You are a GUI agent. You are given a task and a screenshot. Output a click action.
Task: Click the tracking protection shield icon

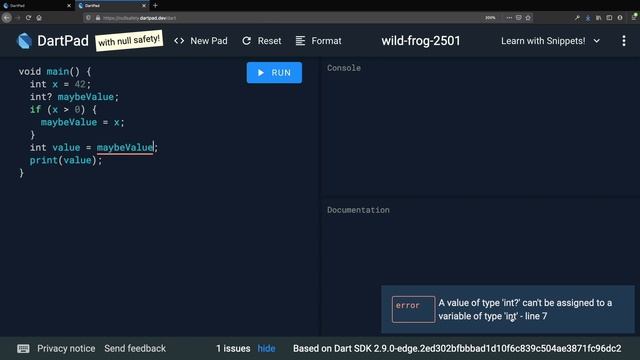tap(88, 18)
